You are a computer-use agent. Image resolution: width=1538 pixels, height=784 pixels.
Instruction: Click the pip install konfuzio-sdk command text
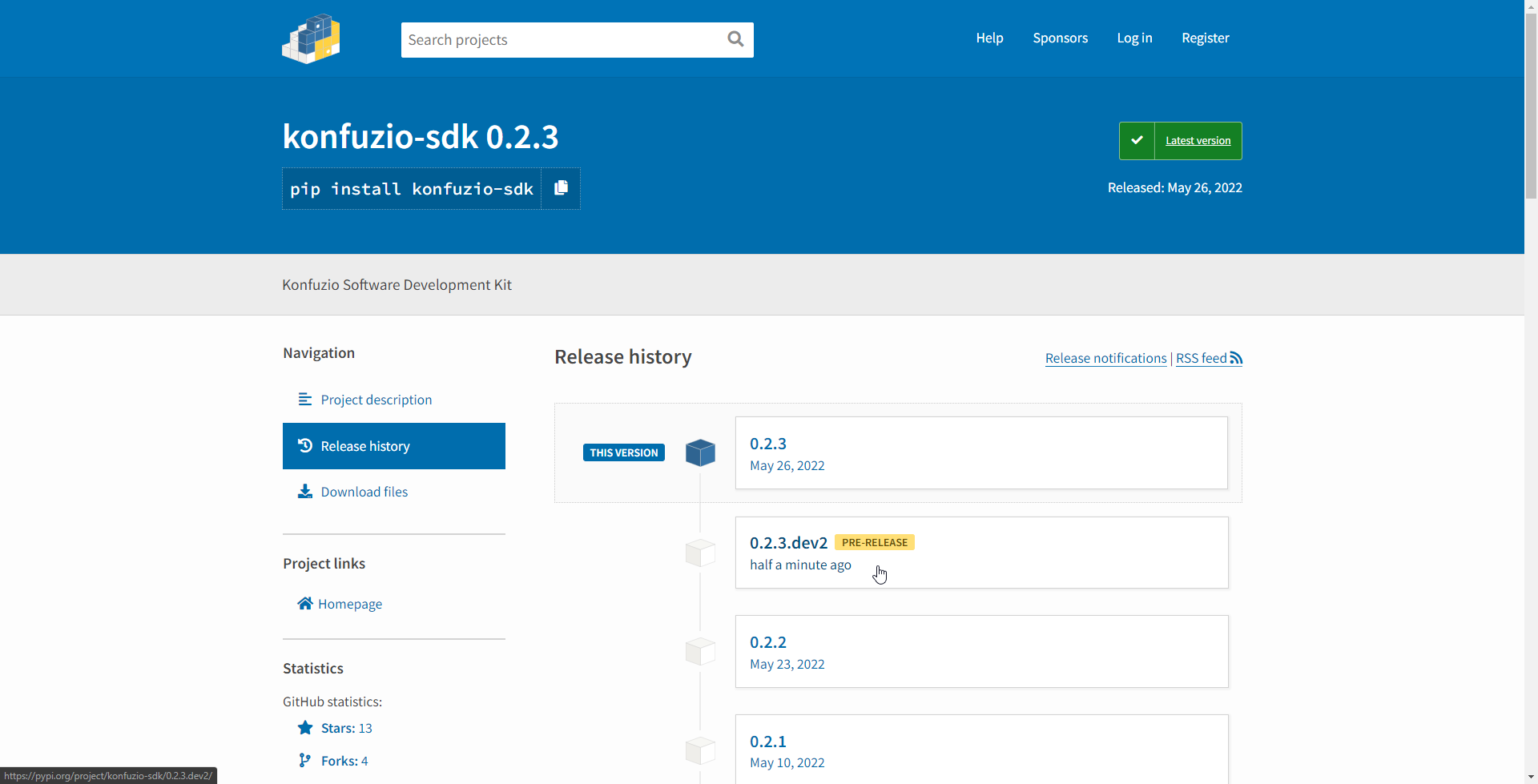[412, 189]
